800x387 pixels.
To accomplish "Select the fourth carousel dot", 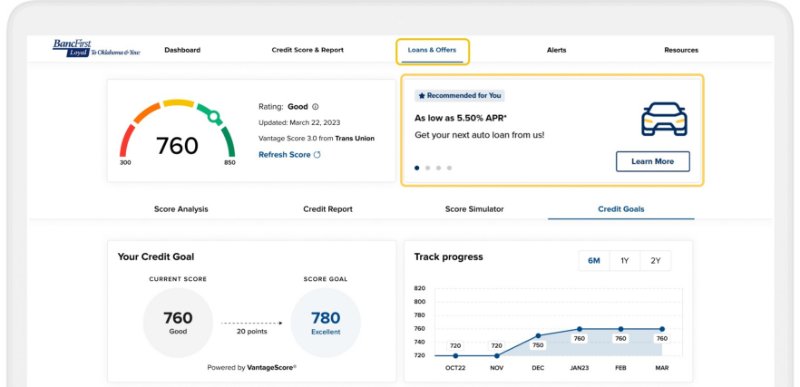I will [x=449, y=168].
